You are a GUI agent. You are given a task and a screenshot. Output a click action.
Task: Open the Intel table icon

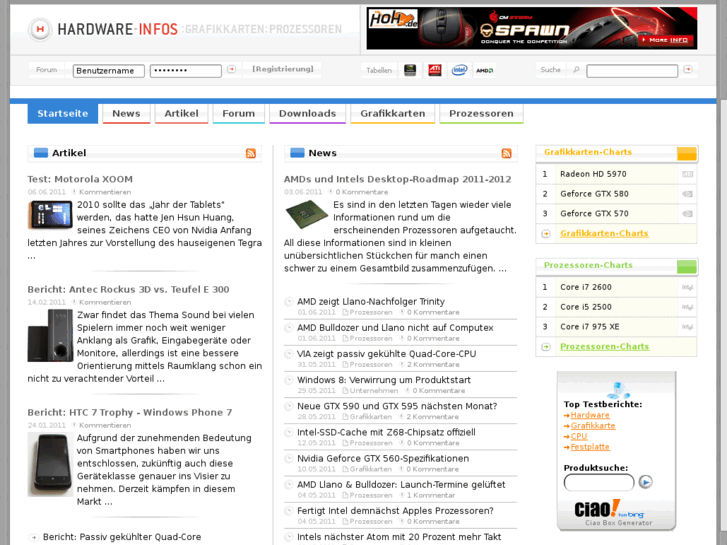coord(459,70)
